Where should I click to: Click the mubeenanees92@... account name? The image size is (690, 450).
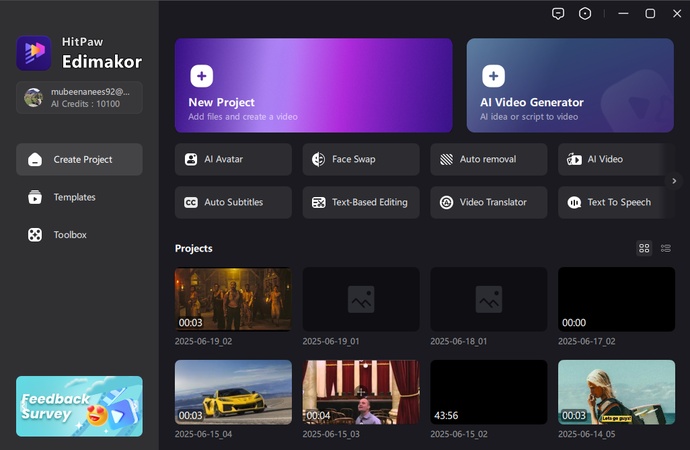(x=90, y=92)
